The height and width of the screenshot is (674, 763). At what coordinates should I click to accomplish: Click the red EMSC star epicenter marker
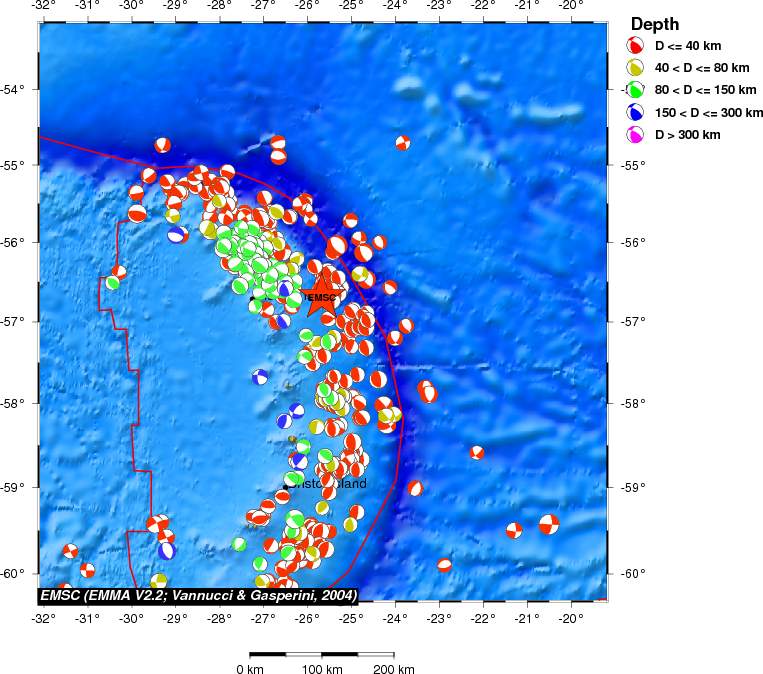coord(321,298)
